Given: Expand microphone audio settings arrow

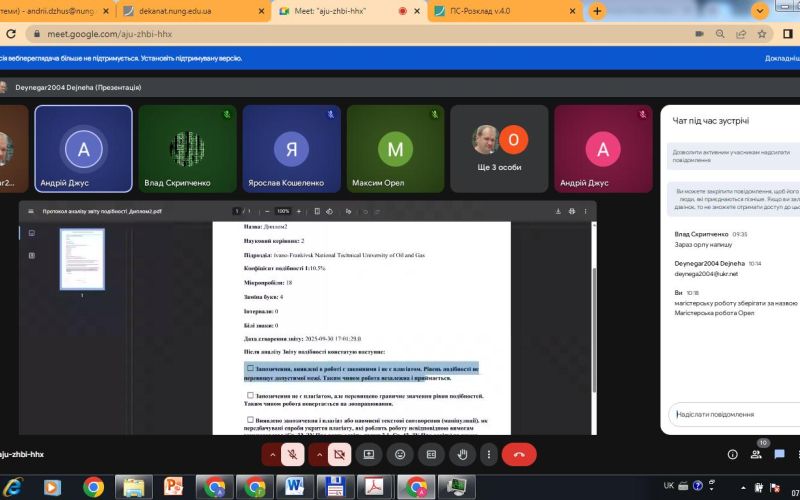Looking at the screenshot, I should tap(272, 454).
